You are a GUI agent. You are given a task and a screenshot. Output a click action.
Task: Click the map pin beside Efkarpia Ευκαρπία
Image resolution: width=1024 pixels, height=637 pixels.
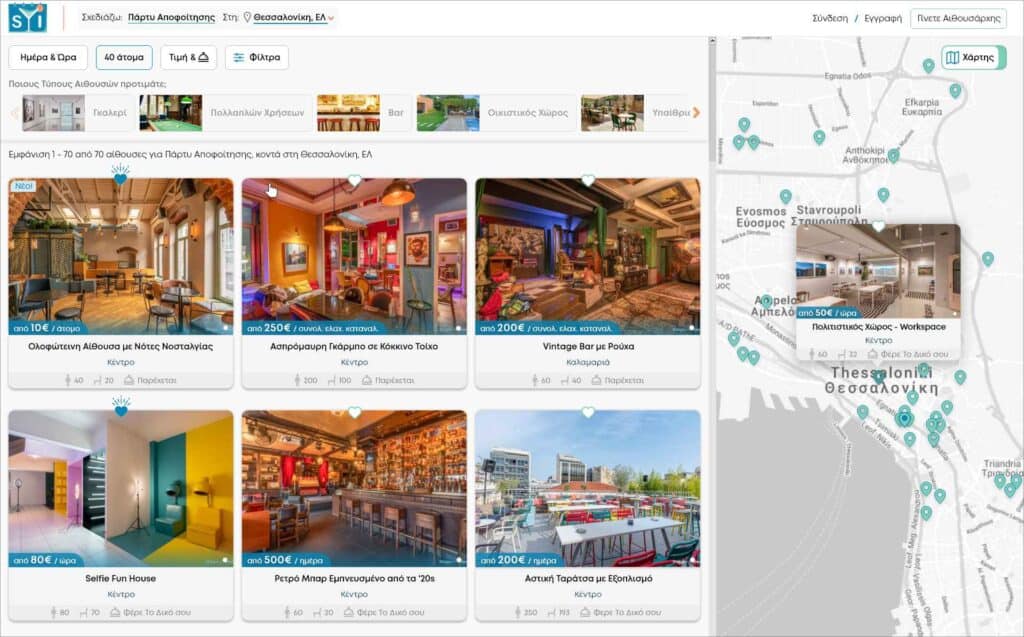[x=955, y=91]
